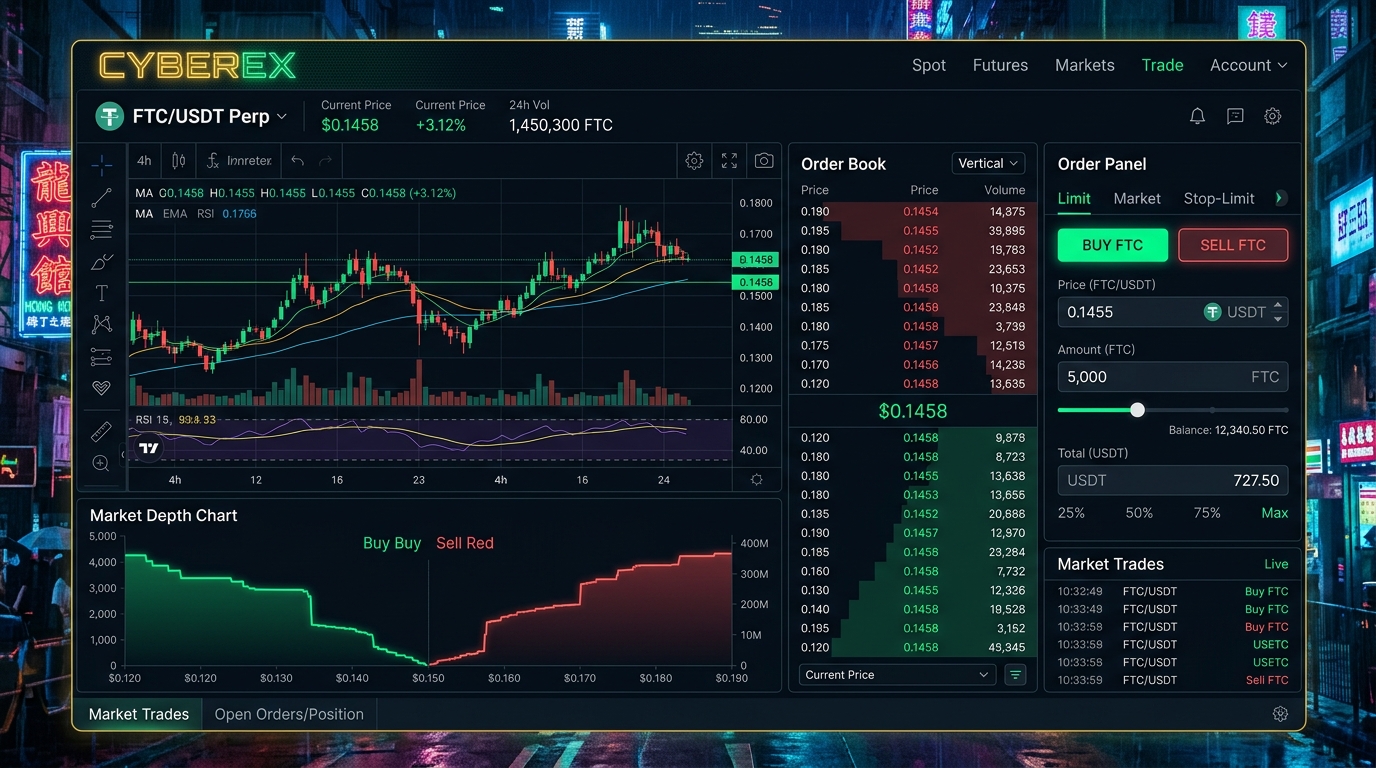This screenshot has width=1376, height=768.
Task: Click the CYBEREX logo
Action: (198, 66)
